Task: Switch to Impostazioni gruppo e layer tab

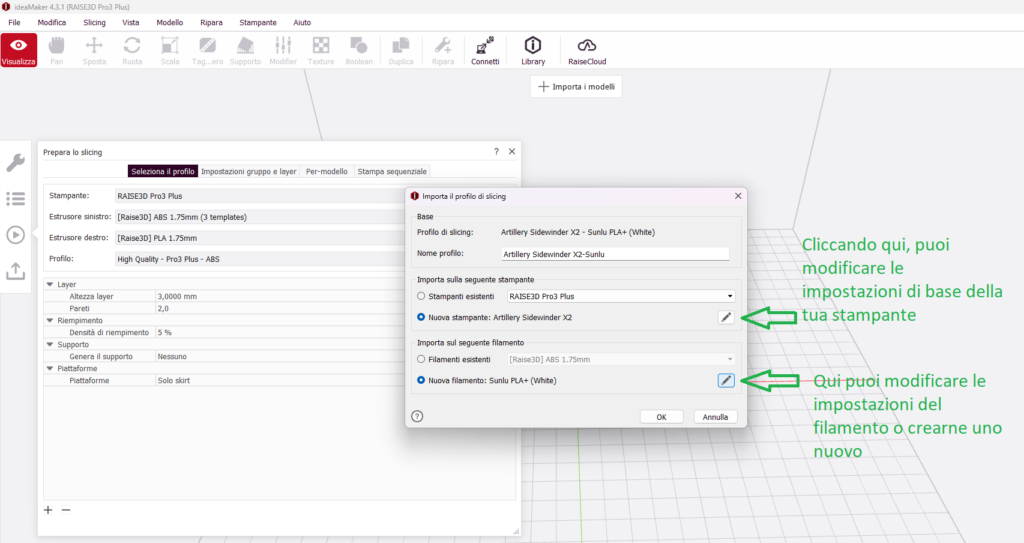Action: pyautogui.click(x=249, y=171)
